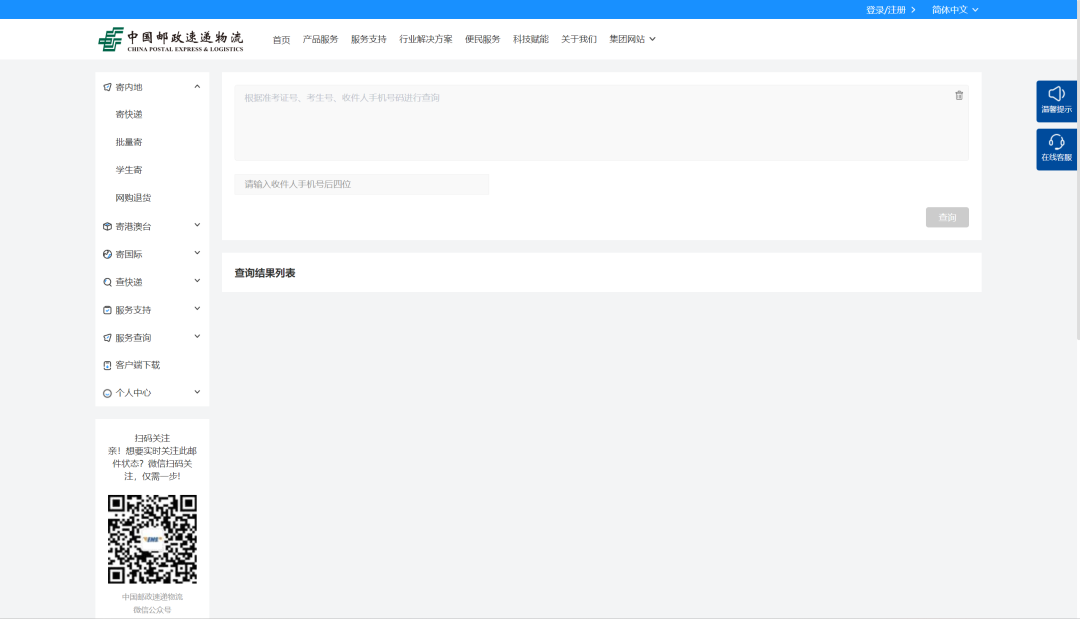Click the 扫码关注 text
Image resolution: width=1080 pixels, height=619 pixels.
152,438
